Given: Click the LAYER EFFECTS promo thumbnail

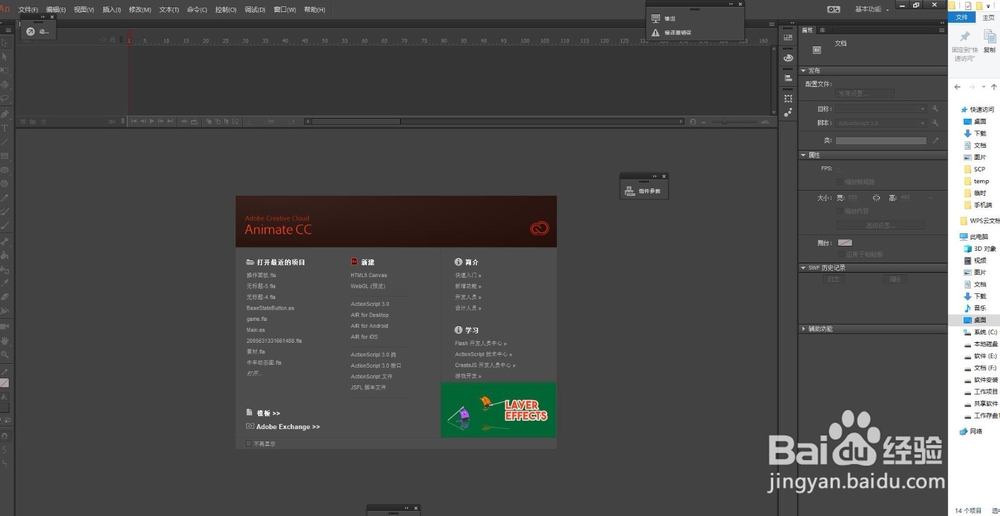Looking at the screenshot, I should tap(498, 410).
